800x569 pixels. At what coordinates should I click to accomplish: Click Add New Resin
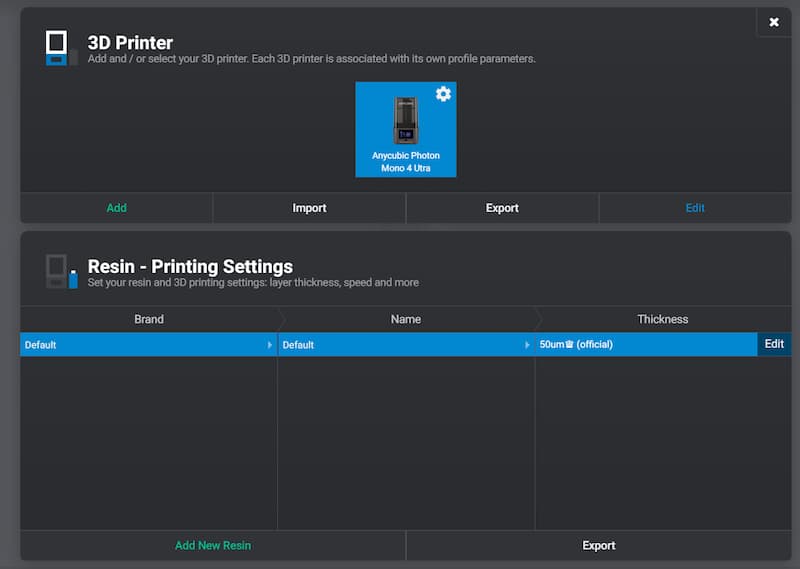tap(213, 546)
